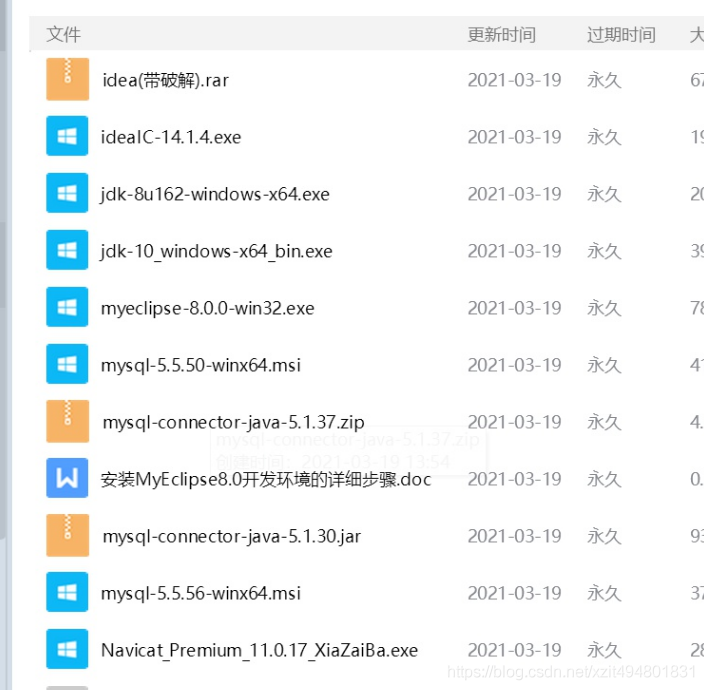Sort by 更新时间 column header
704x690 pixels.
pyautogui.click(x=502, y=35)
